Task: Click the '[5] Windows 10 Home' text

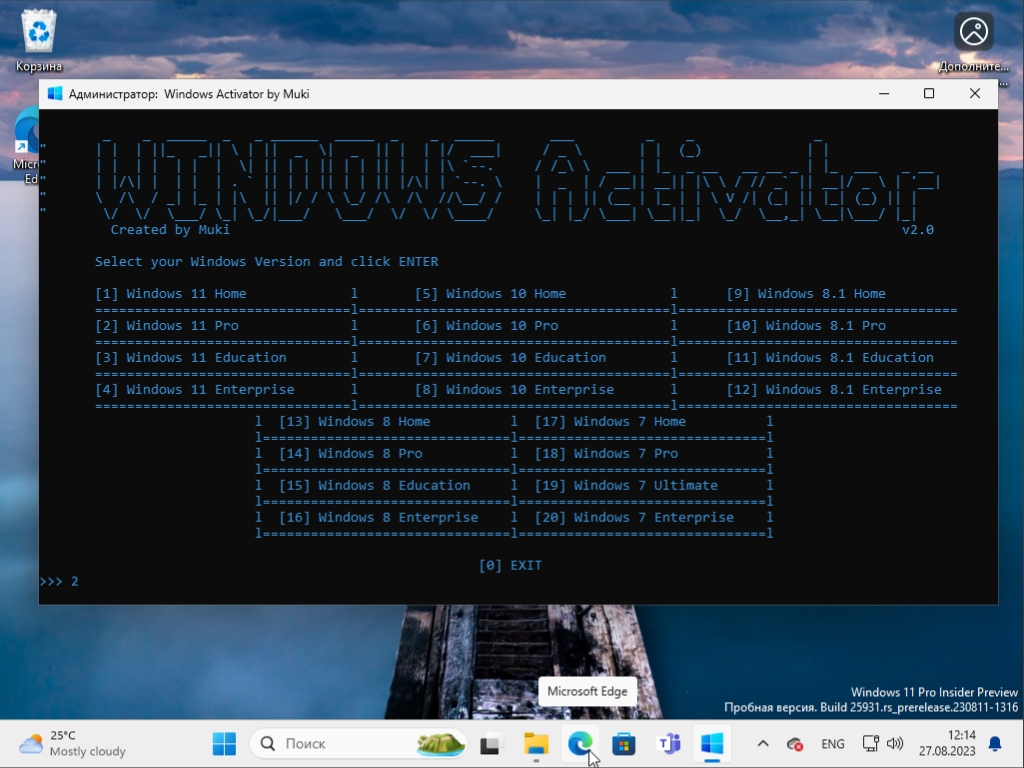Action: point(490,294)
